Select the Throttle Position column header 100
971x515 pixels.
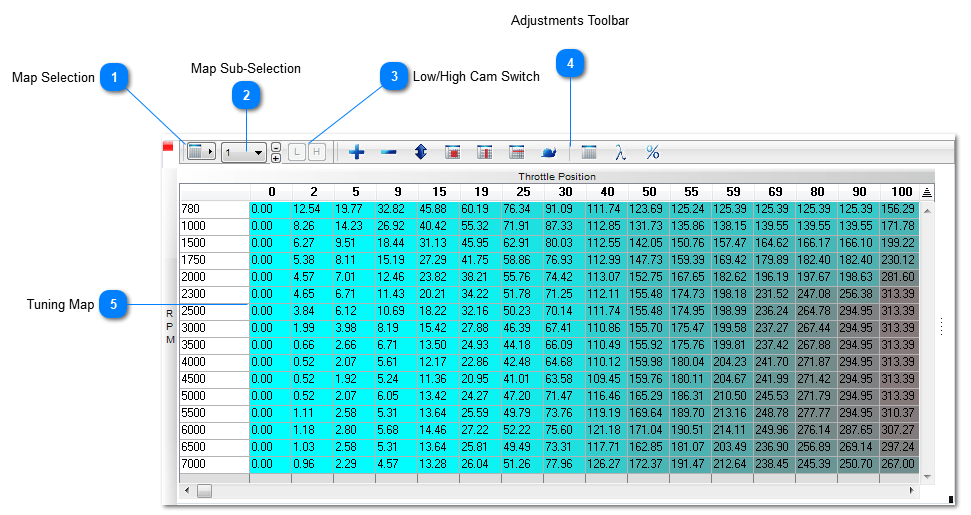pos(901,192)
